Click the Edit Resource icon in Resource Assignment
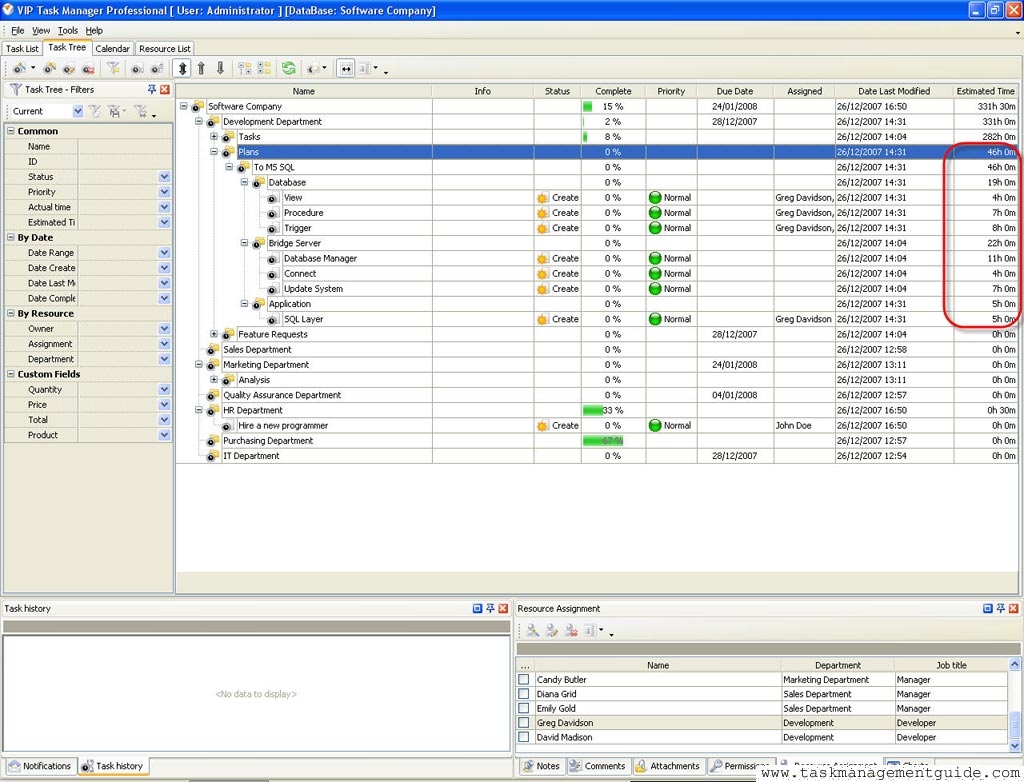 click(x=552, y=630)
